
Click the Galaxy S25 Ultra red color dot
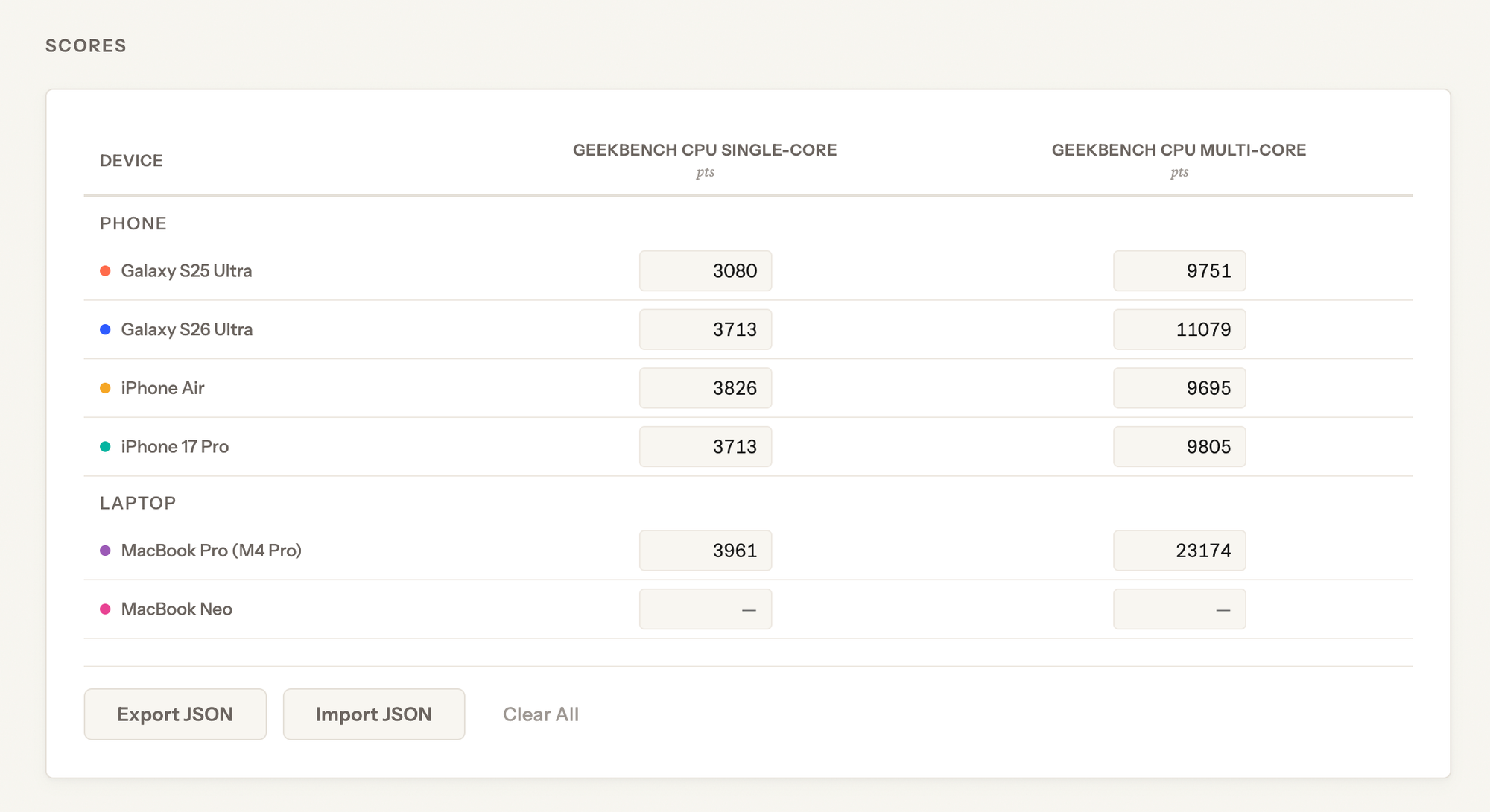tap(105, 271)
